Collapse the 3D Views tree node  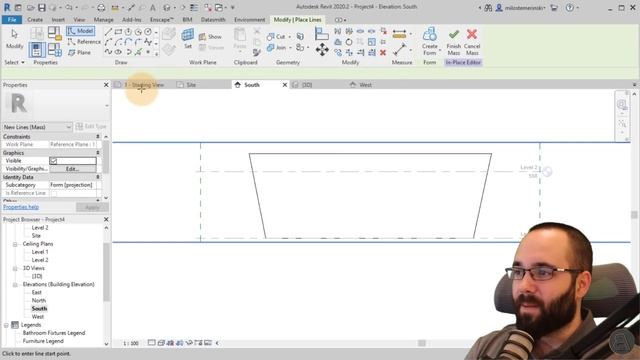pyautogui.click(x=15, y=268)
